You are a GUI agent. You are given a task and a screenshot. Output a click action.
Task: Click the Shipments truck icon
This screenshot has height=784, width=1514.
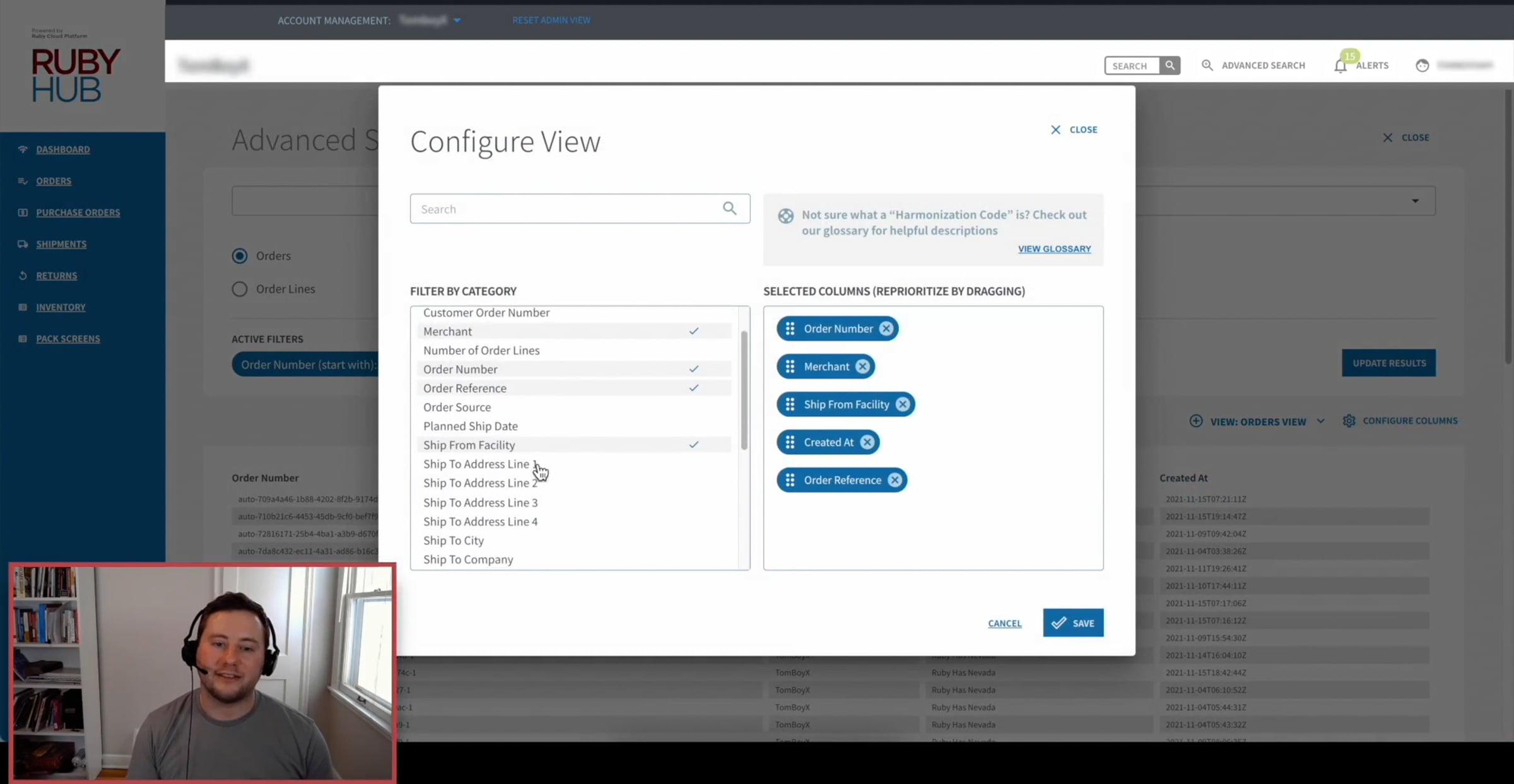23,244
